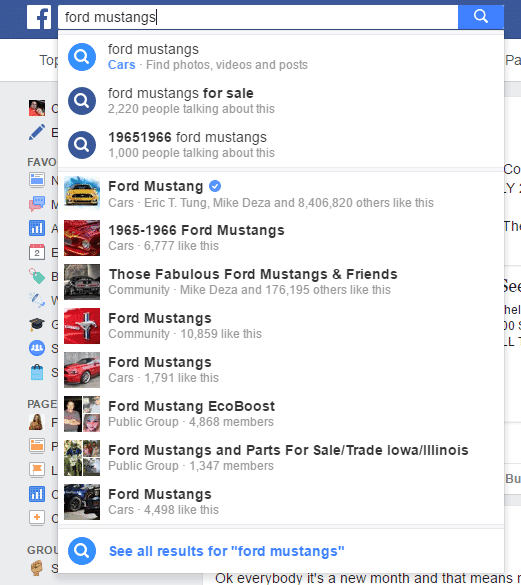Open the Ford Mustang EcoBoost public group
Viewport: 521px width, 585px height.
click(x=281, y=414)
